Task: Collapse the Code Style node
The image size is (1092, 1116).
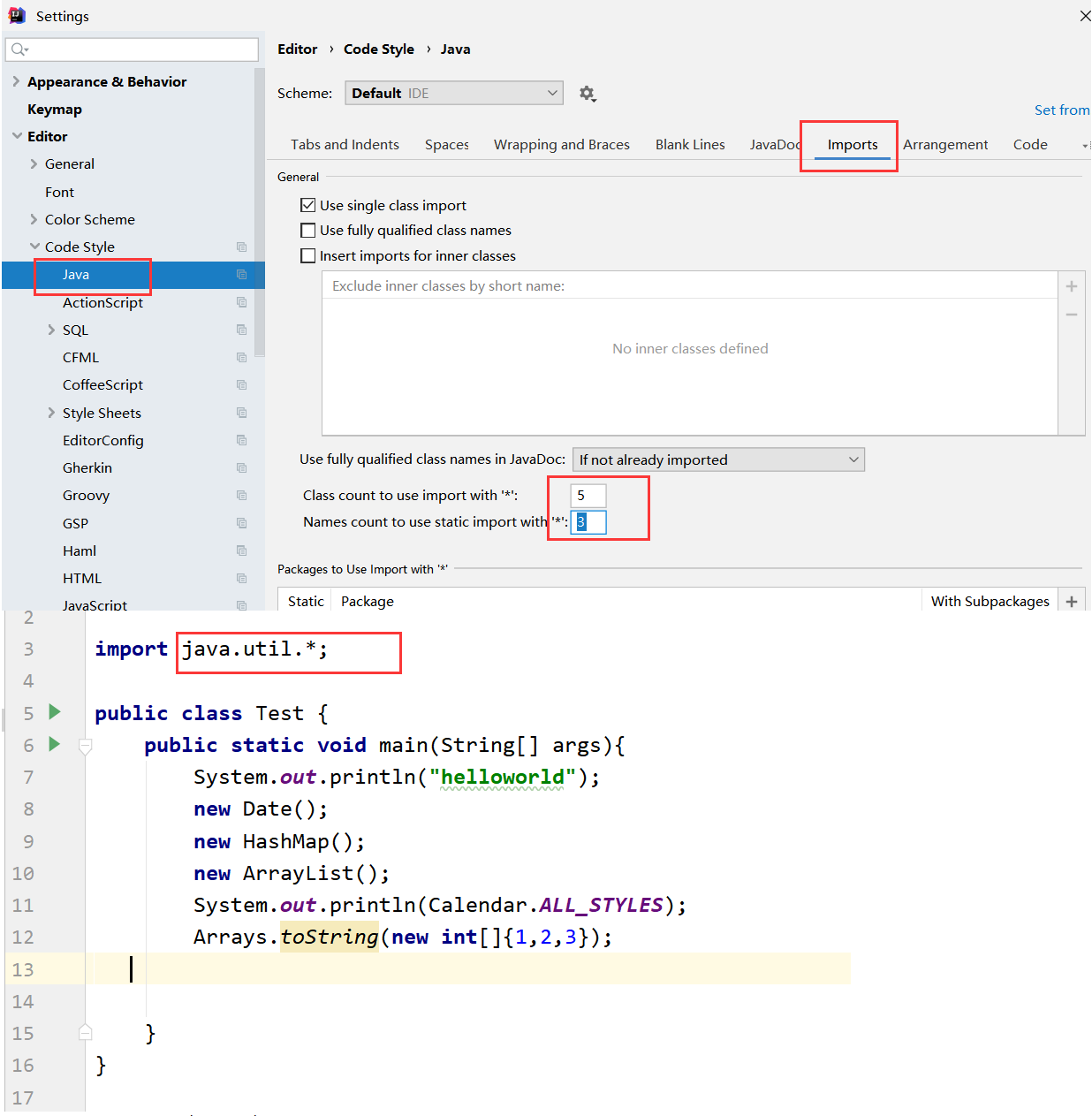Action: pos(34,247)
